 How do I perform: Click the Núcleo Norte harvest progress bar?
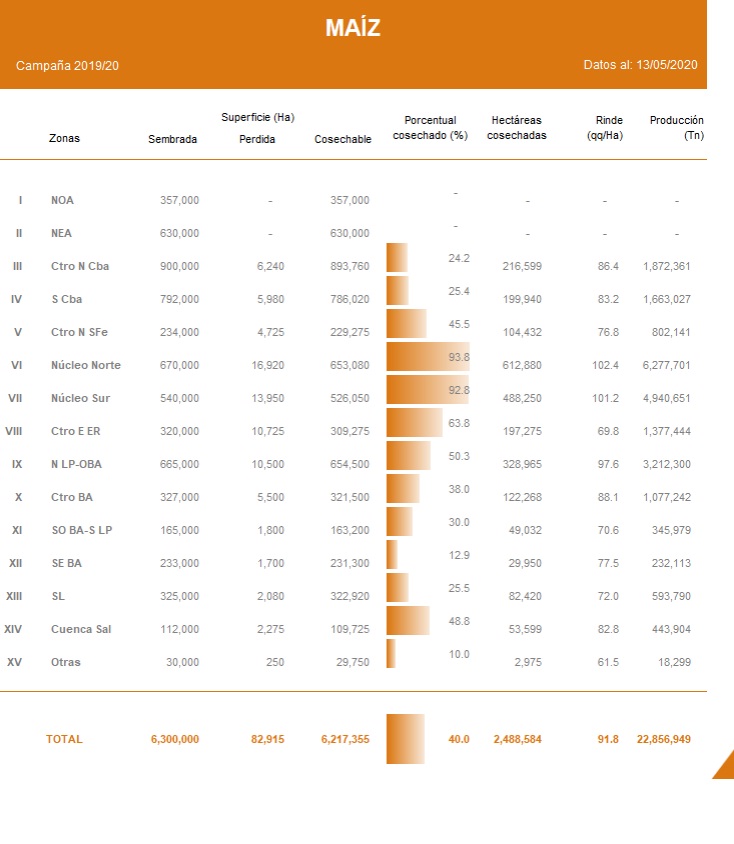pyautogui.click(x=428, y=357)
